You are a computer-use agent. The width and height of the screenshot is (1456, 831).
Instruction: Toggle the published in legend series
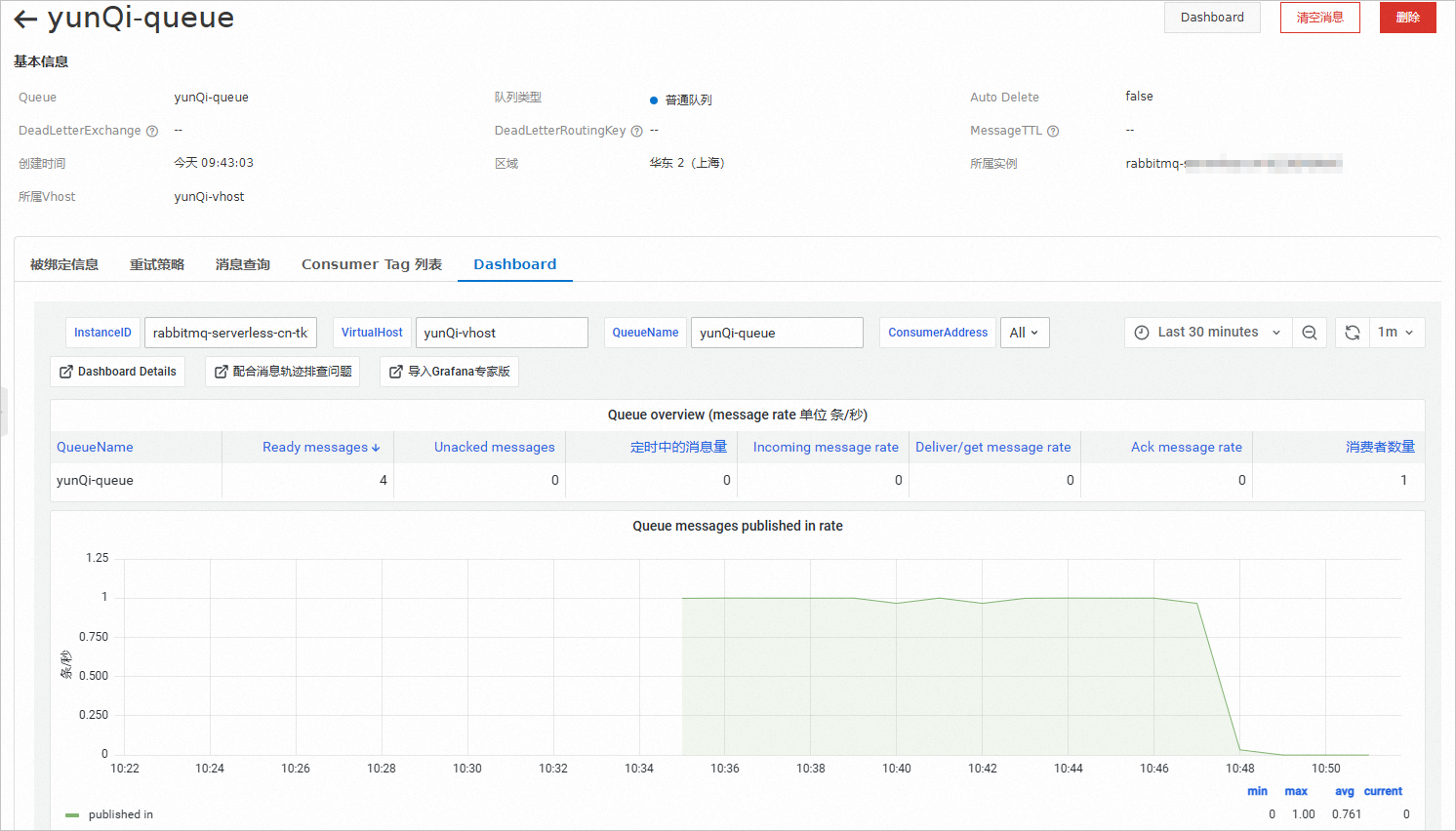[x=120, y=814]
